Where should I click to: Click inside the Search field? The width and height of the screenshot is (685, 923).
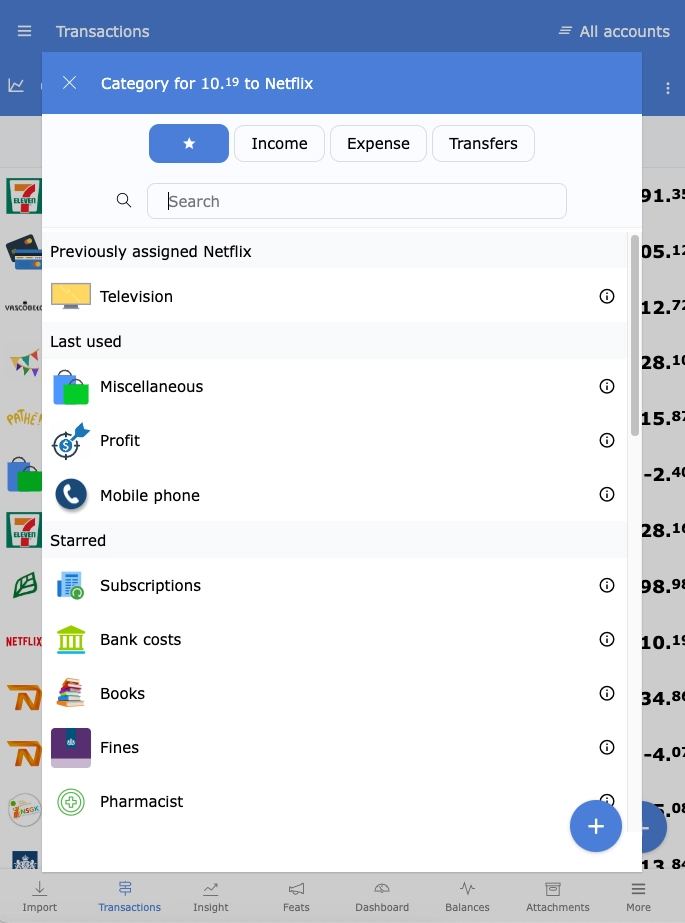pyautogui.click(x=357, y=200)
